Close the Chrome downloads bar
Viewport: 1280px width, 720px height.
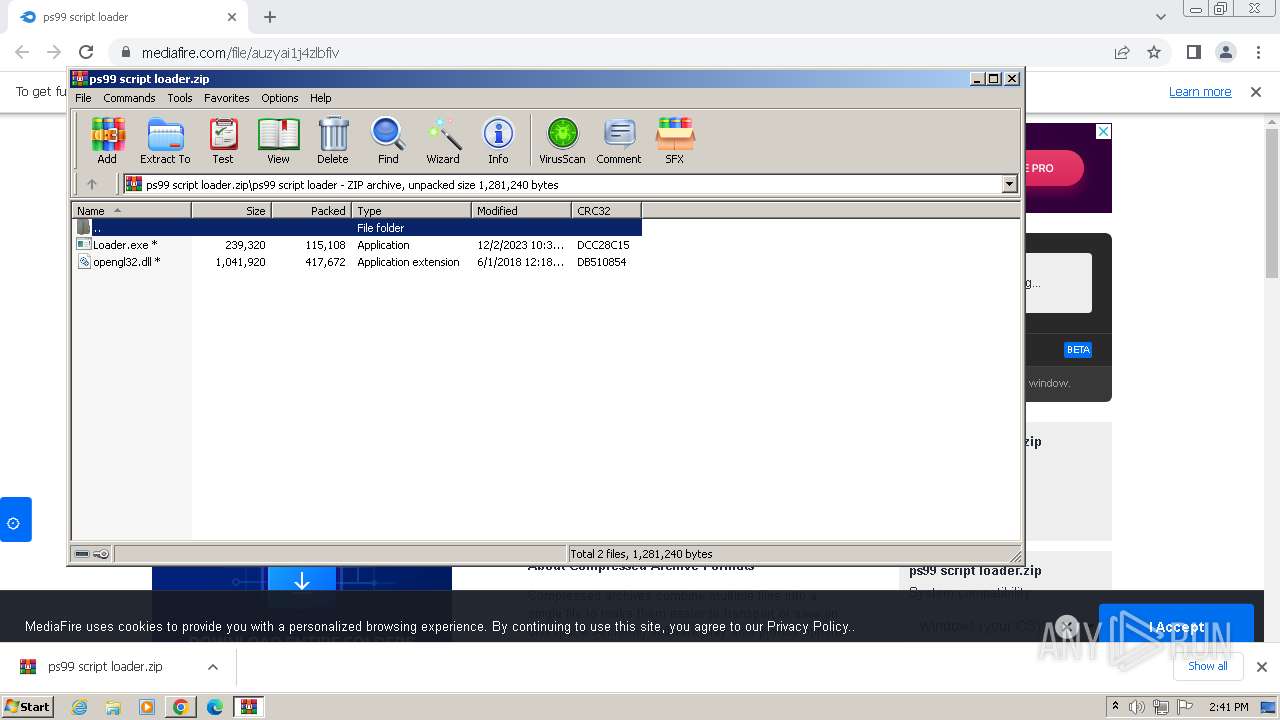pos(1262,667)
